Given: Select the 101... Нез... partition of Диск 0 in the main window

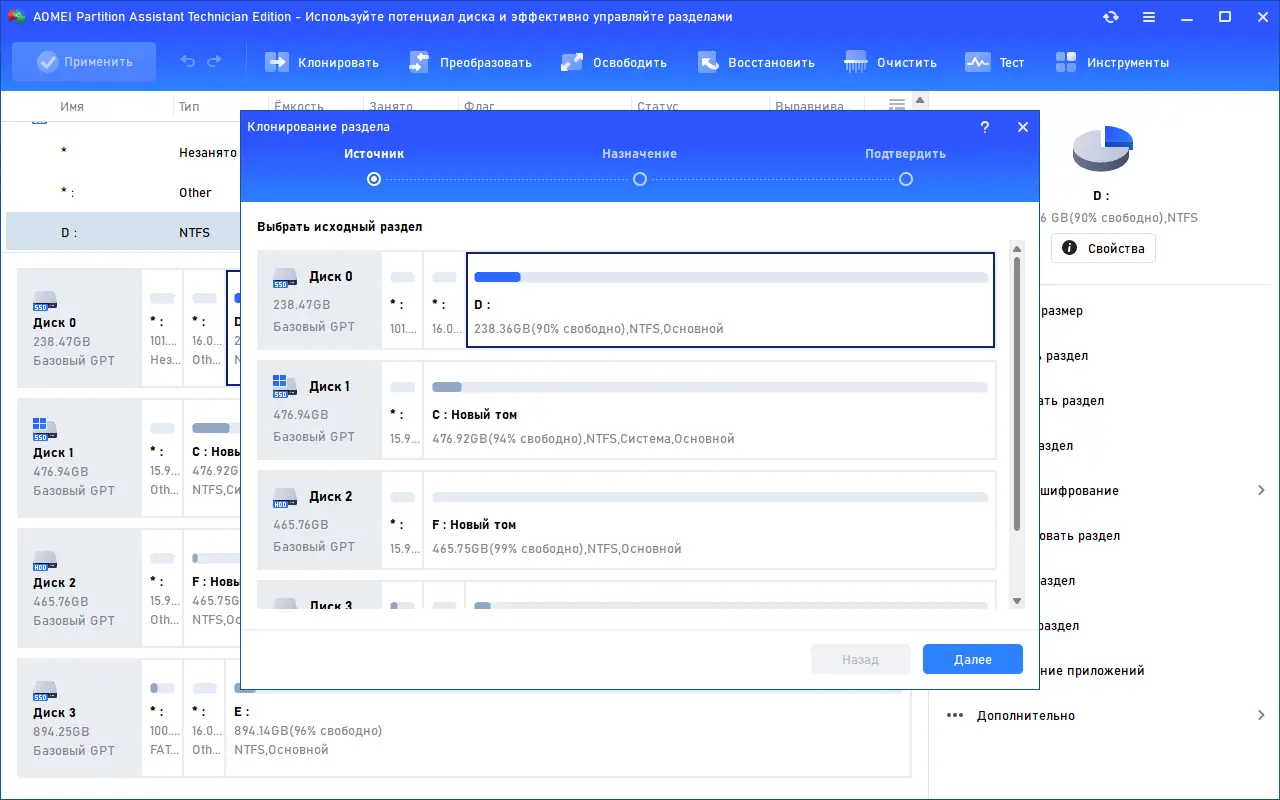Looking at the screenshot, I should click(x=163, y=328).
